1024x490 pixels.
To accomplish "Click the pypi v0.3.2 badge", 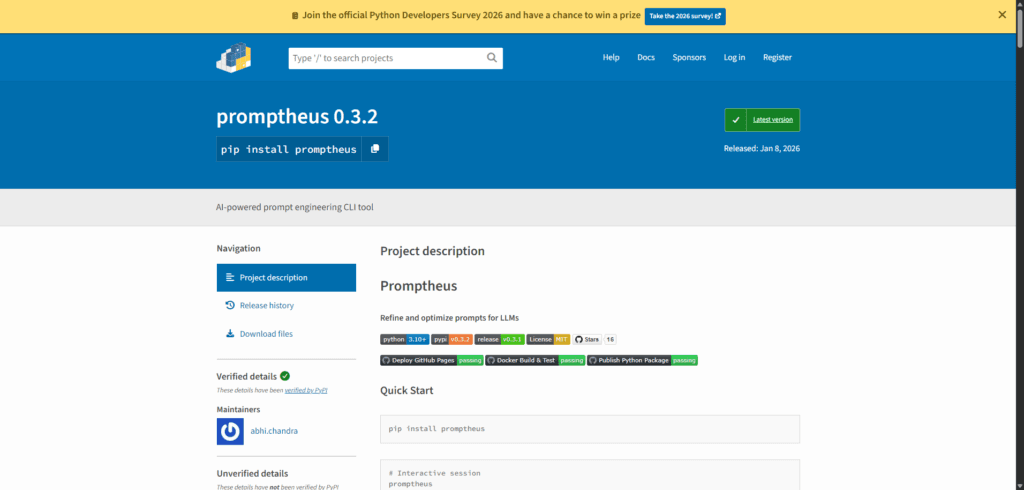I will click(x=451, y=340).
